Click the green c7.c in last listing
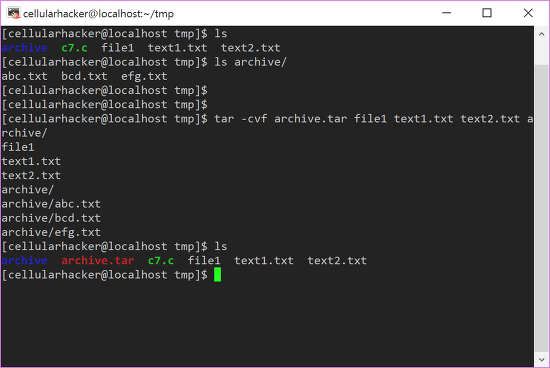This screenshot has height=368, width=550. (x=161, y=261)
